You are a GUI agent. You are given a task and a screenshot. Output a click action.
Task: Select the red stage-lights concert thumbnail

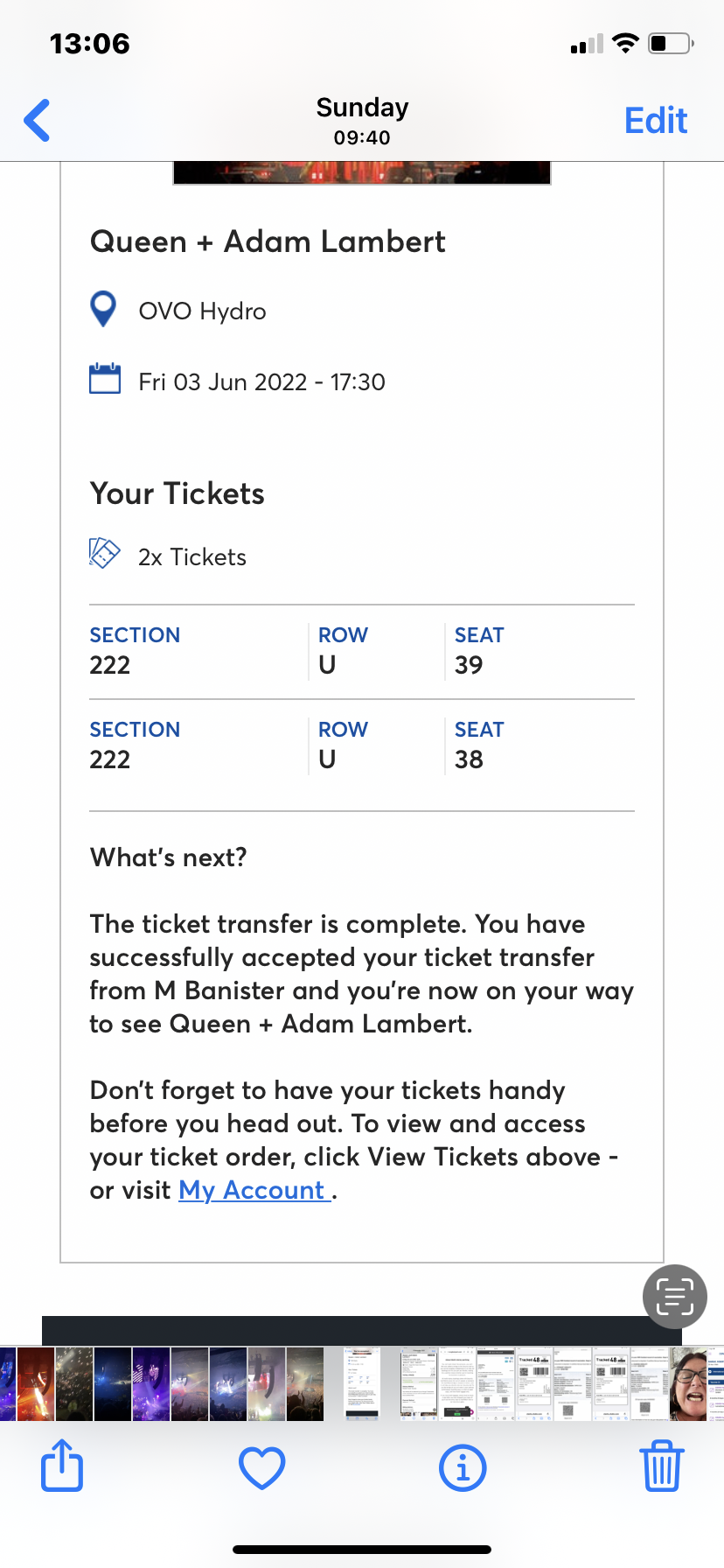[36, 1384]
